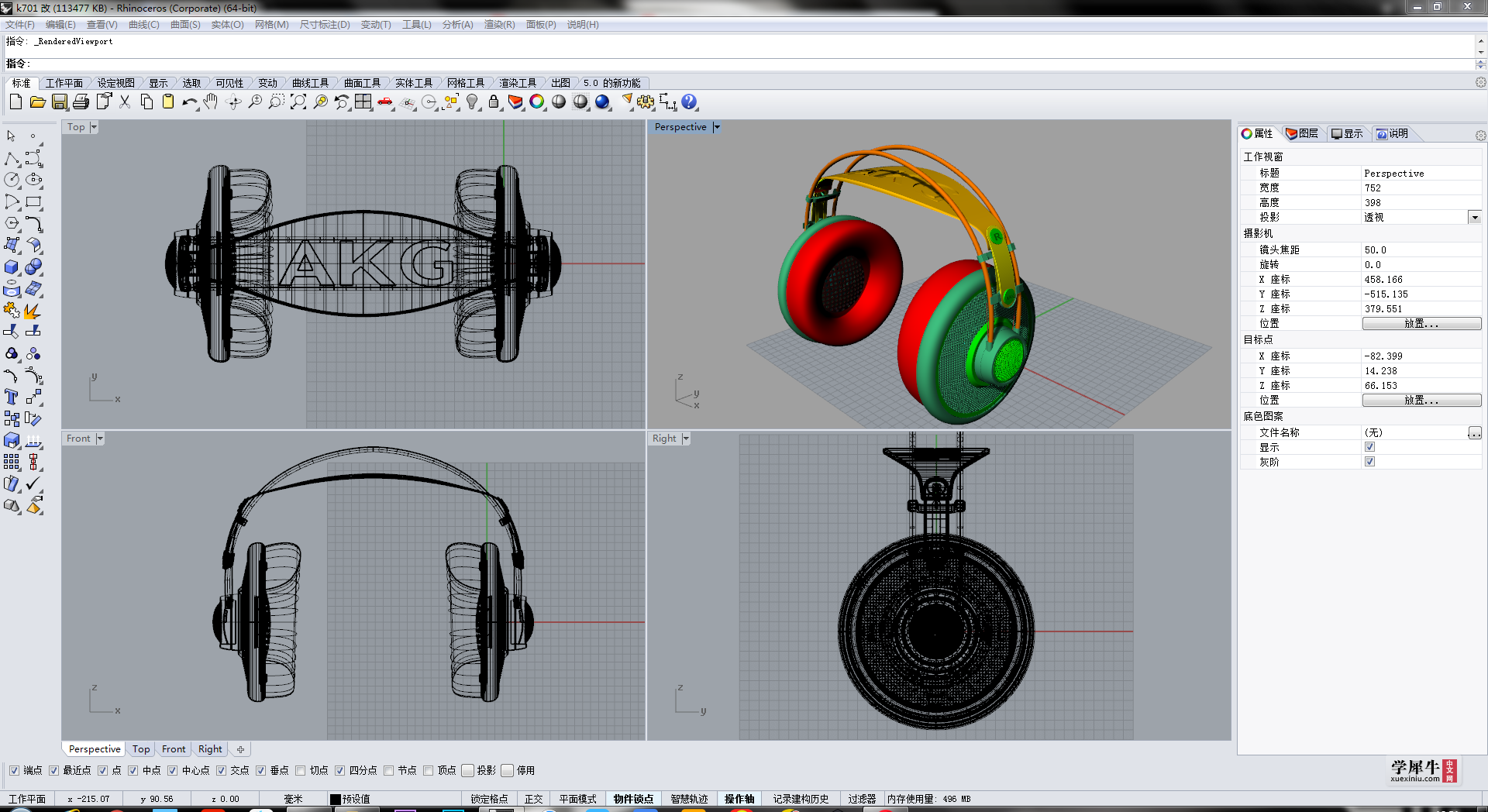Viewport: 1488px width, 812px height.
Task: Select the Box solid tool
Action: (x=12, y=267)
